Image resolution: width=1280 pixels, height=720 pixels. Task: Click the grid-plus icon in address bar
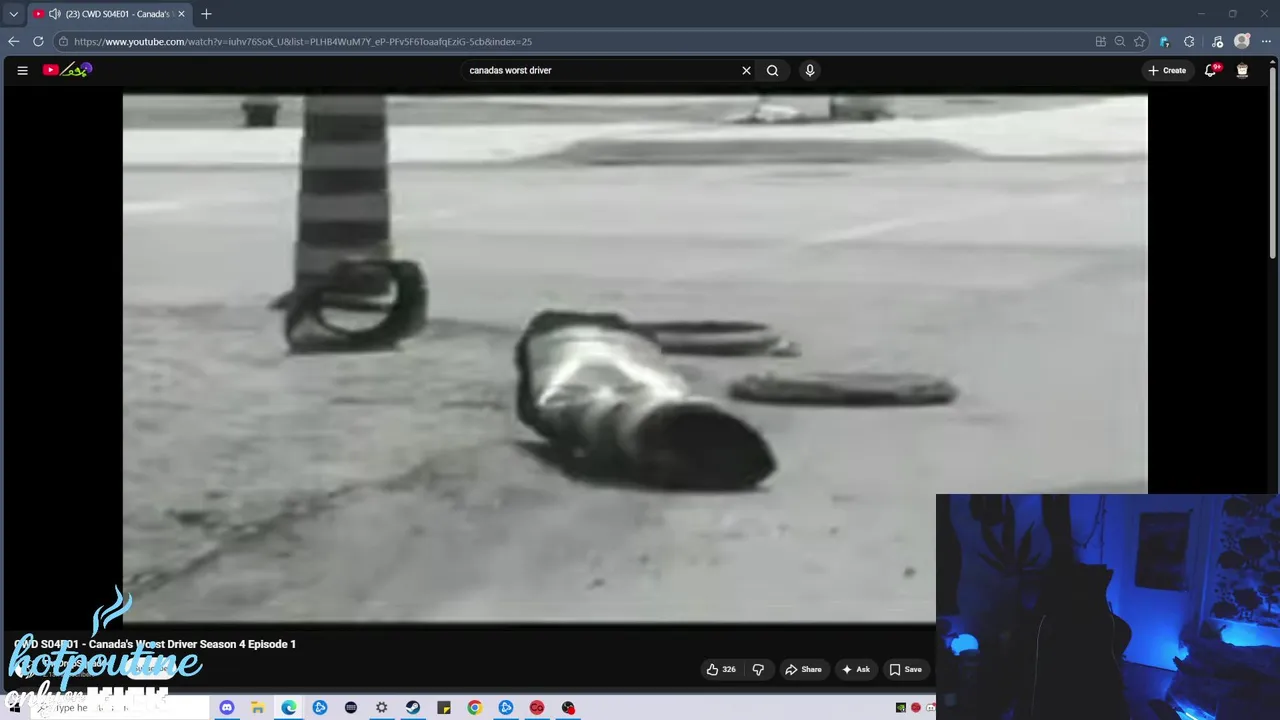(x=1101, y=41)
